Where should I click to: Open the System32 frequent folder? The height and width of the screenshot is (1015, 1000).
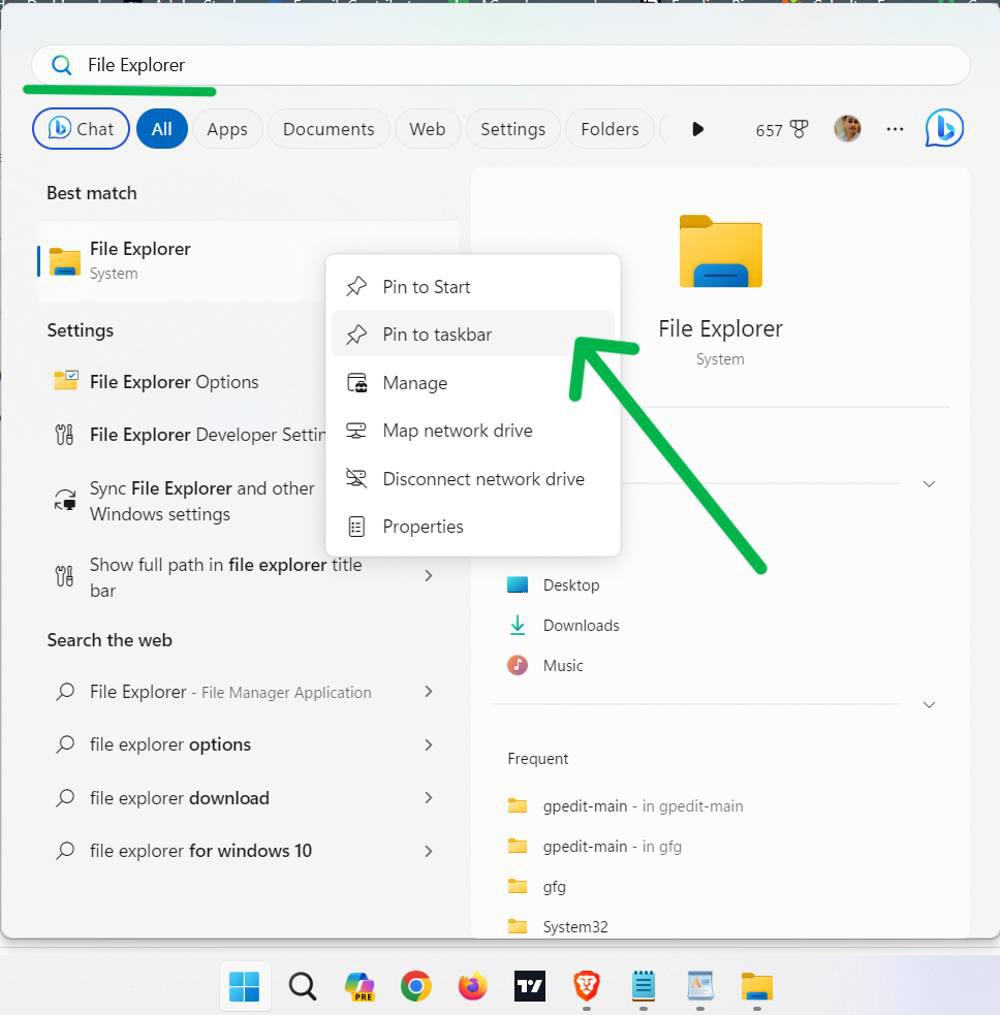[x=557, y=926]
